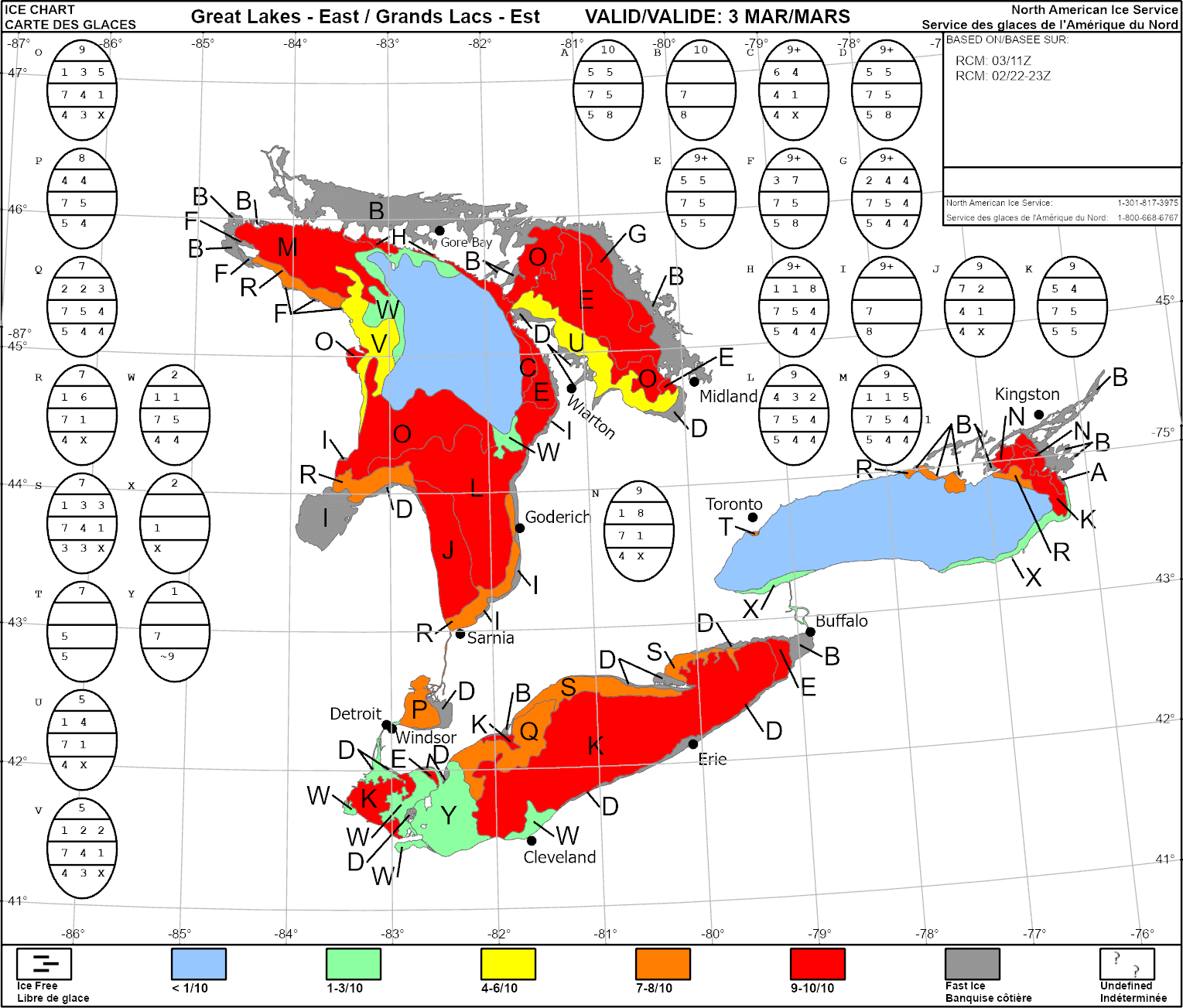Click the egg code oval labeled O
Viewport: 1183px width, 1008px height.
pyautogui.click(x=82, y=90)
